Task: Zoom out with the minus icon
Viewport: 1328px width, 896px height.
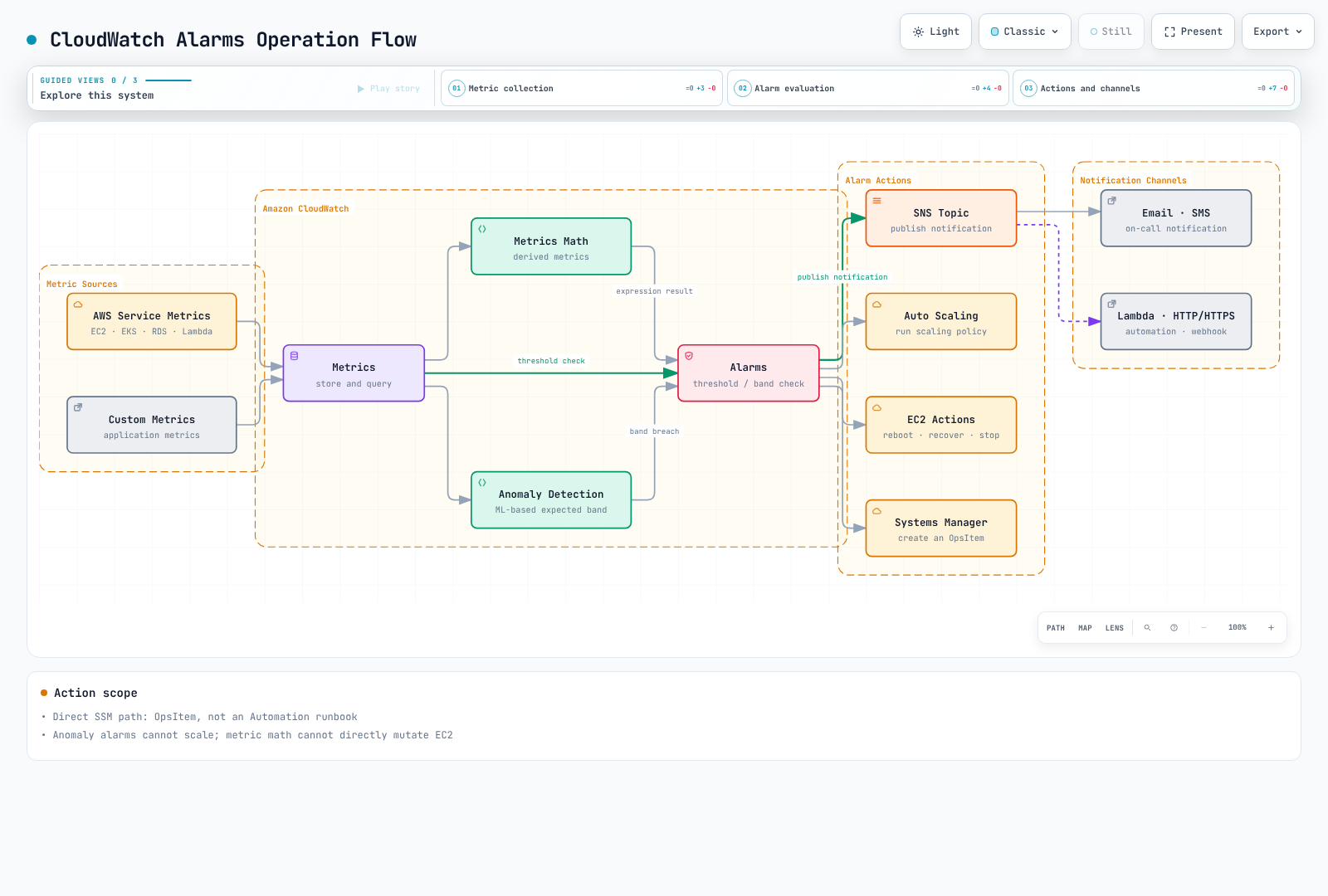Action: (x=1203, y=628)
